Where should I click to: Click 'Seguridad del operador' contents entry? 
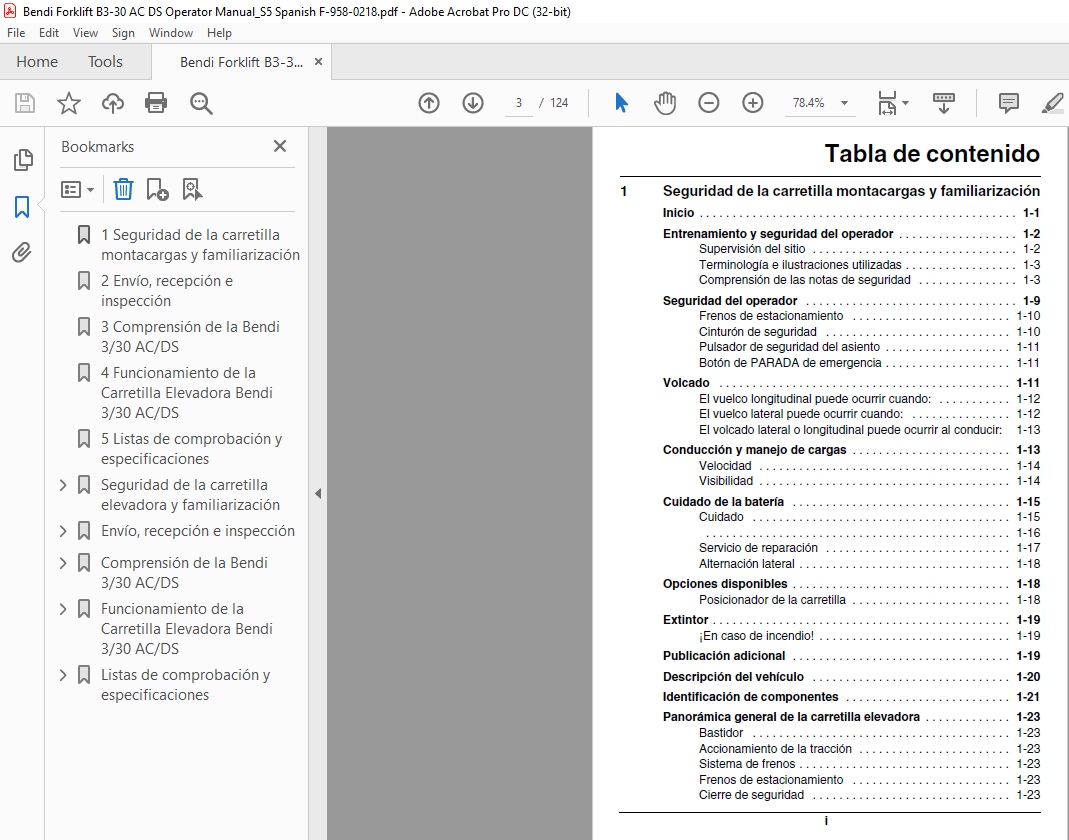click(x=729, y=301)
